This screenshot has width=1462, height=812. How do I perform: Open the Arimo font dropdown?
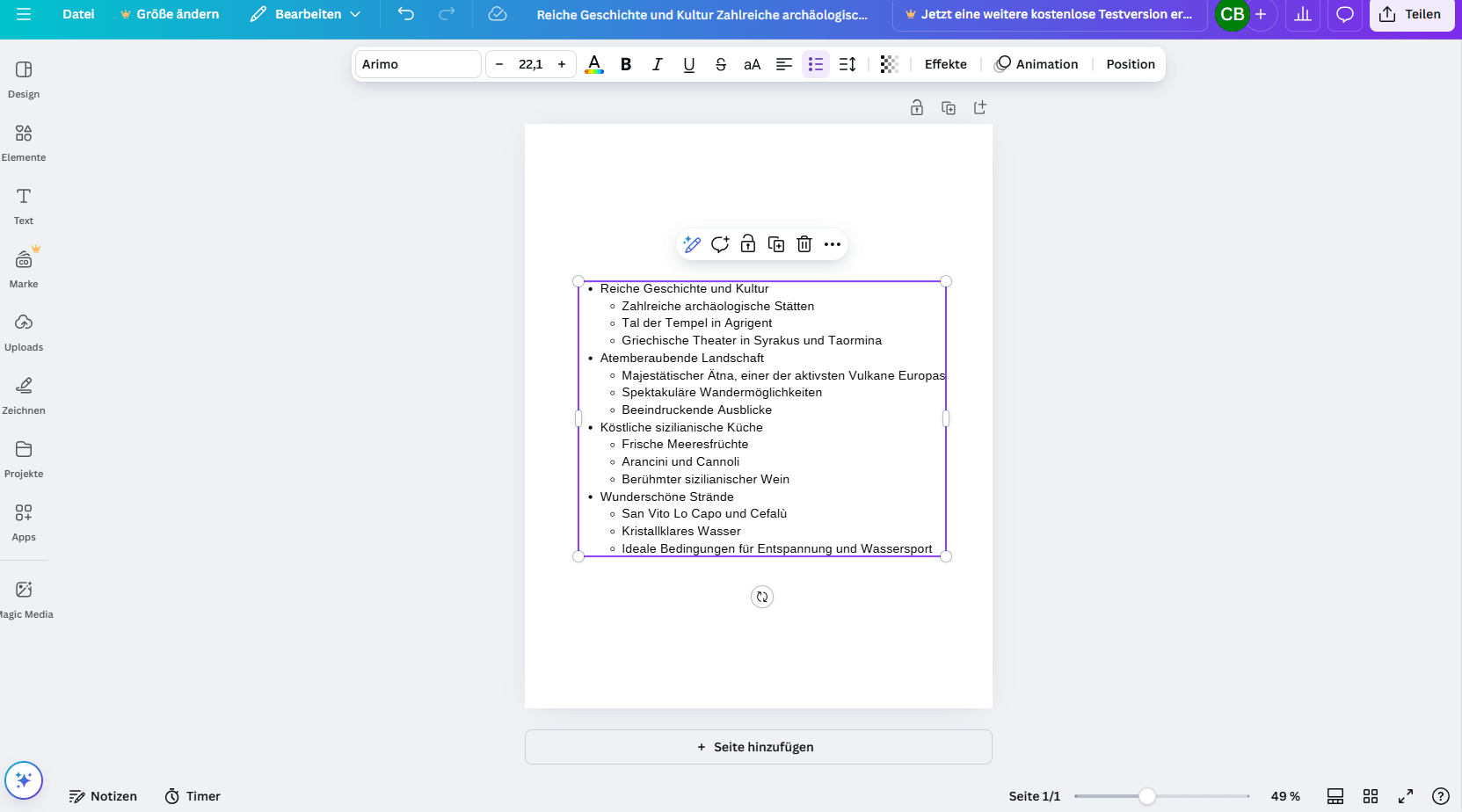[x=418, y=64]
